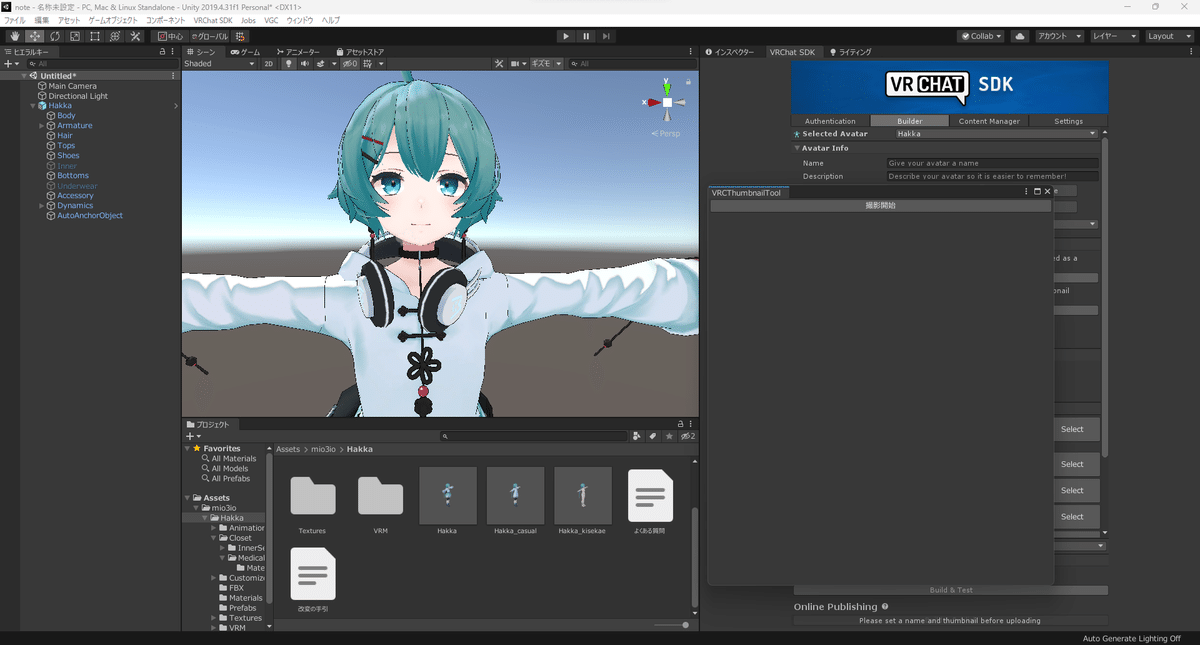Lock the Project panel

(x=680, y=424)
